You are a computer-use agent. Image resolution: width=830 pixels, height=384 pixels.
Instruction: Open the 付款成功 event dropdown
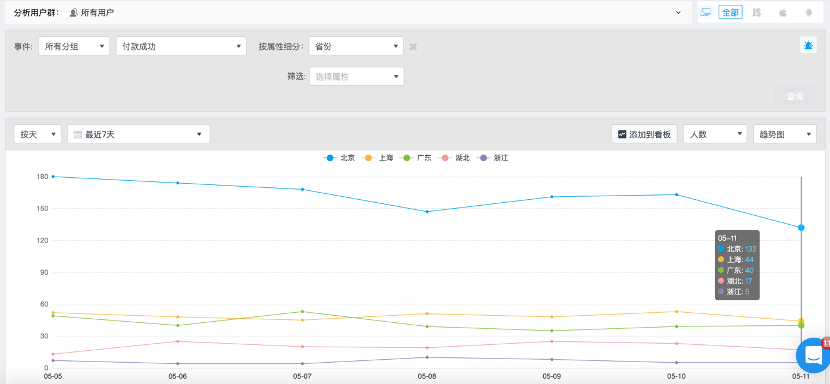(182, 46)
